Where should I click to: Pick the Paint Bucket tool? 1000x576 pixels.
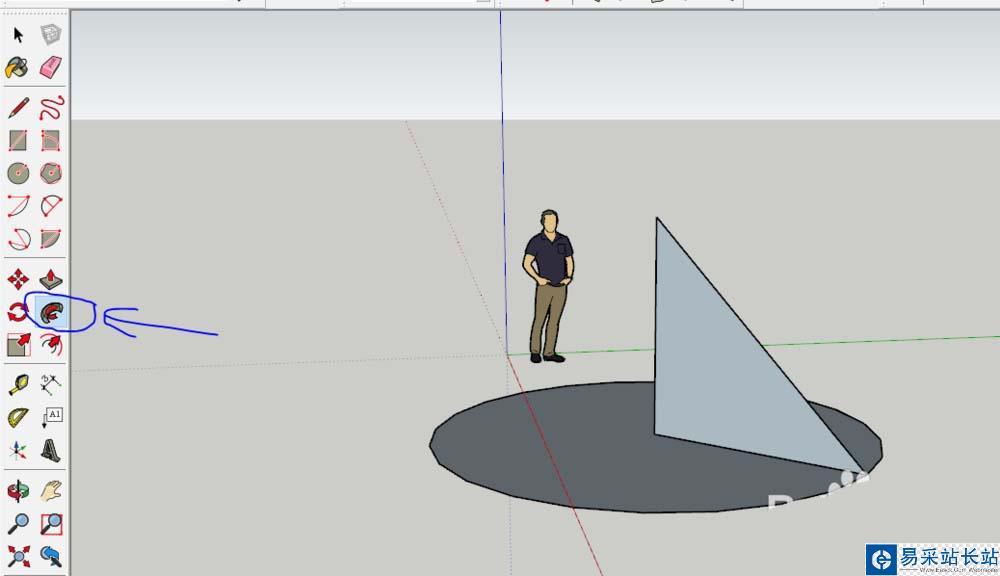(x=17, y=68)
